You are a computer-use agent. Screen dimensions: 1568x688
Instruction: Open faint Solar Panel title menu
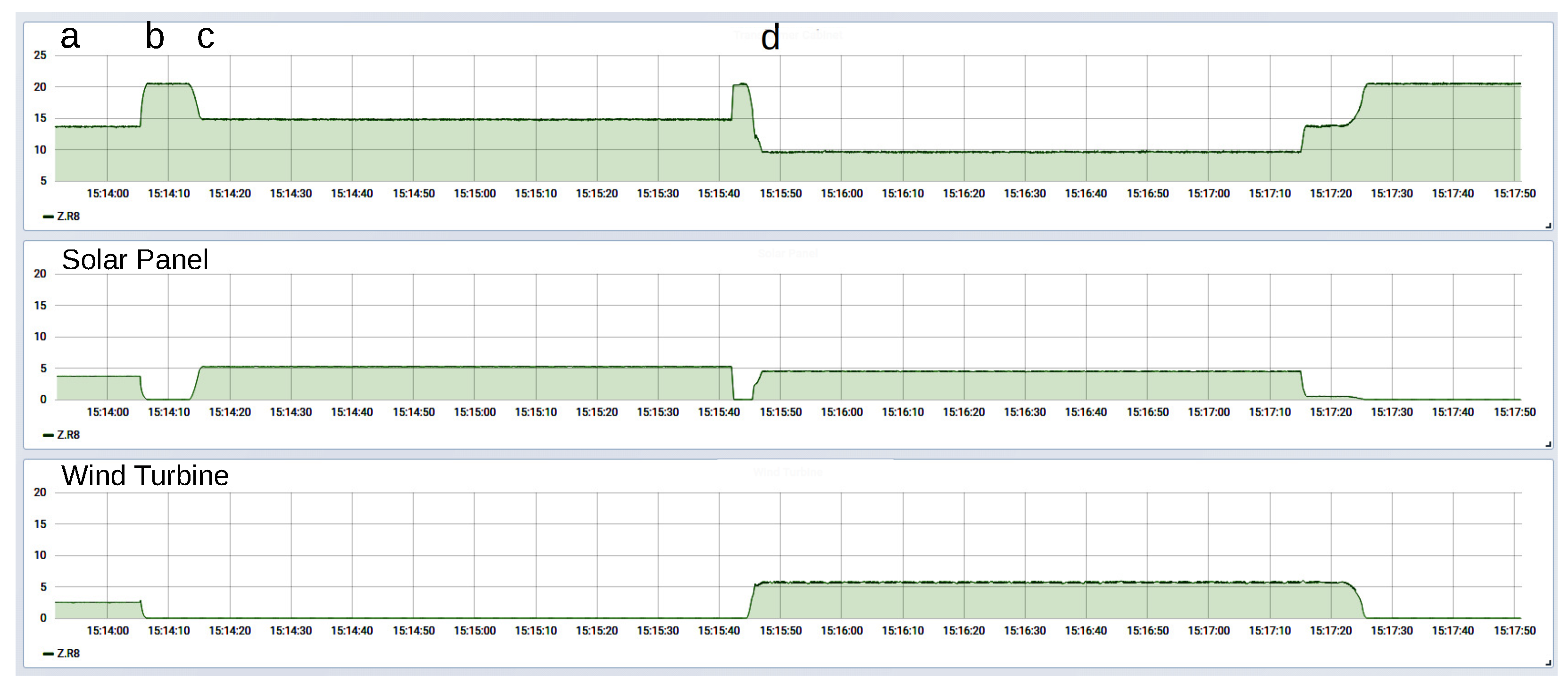click(788, 253)
